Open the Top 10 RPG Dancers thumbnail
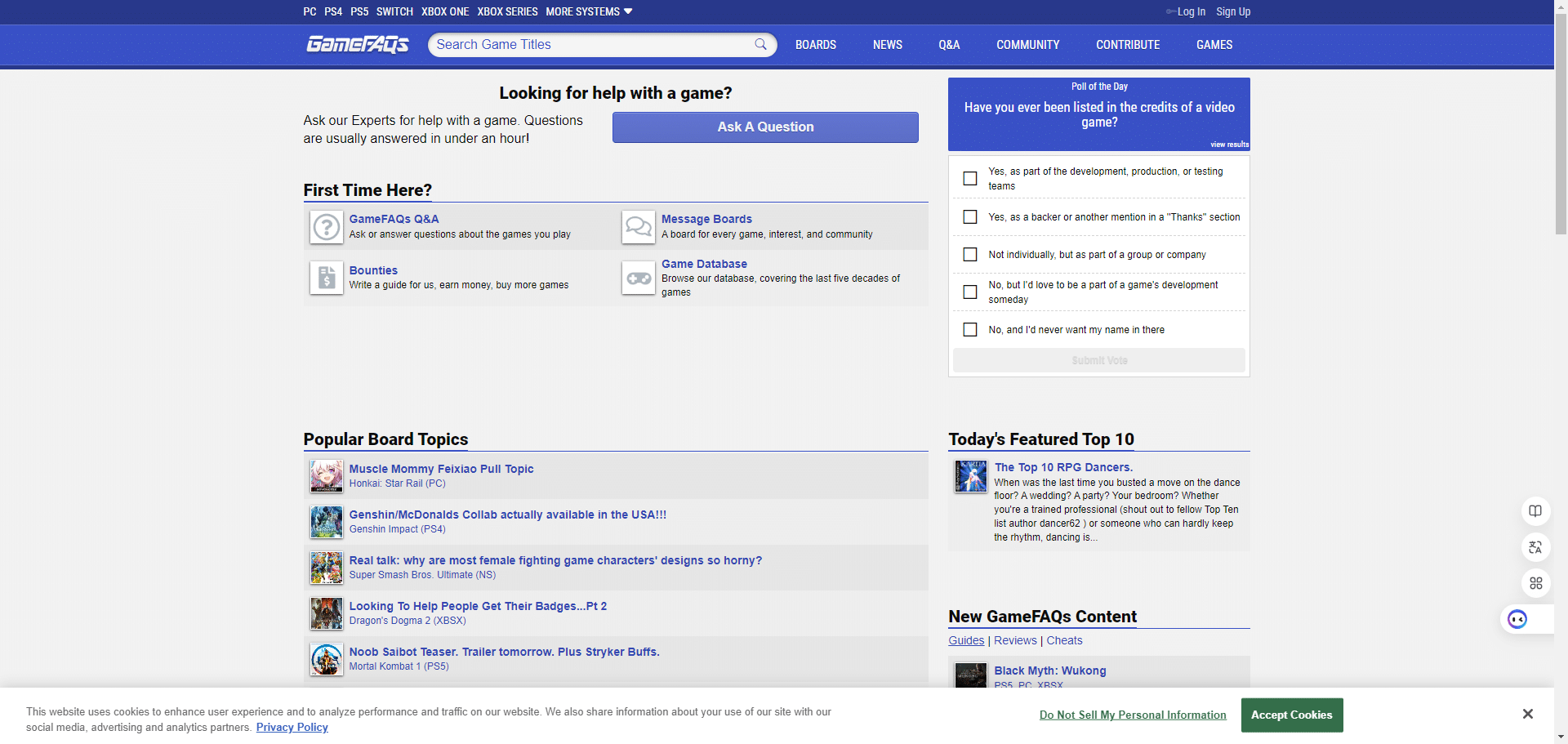1568x744 pixels. pyautogui.click(x=971, y=476)
